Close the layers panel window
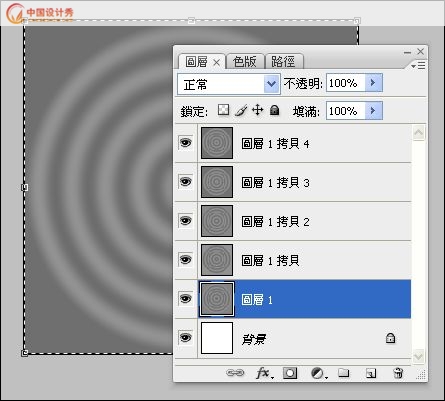The image size is (445, 401). [x=421, y=51]
